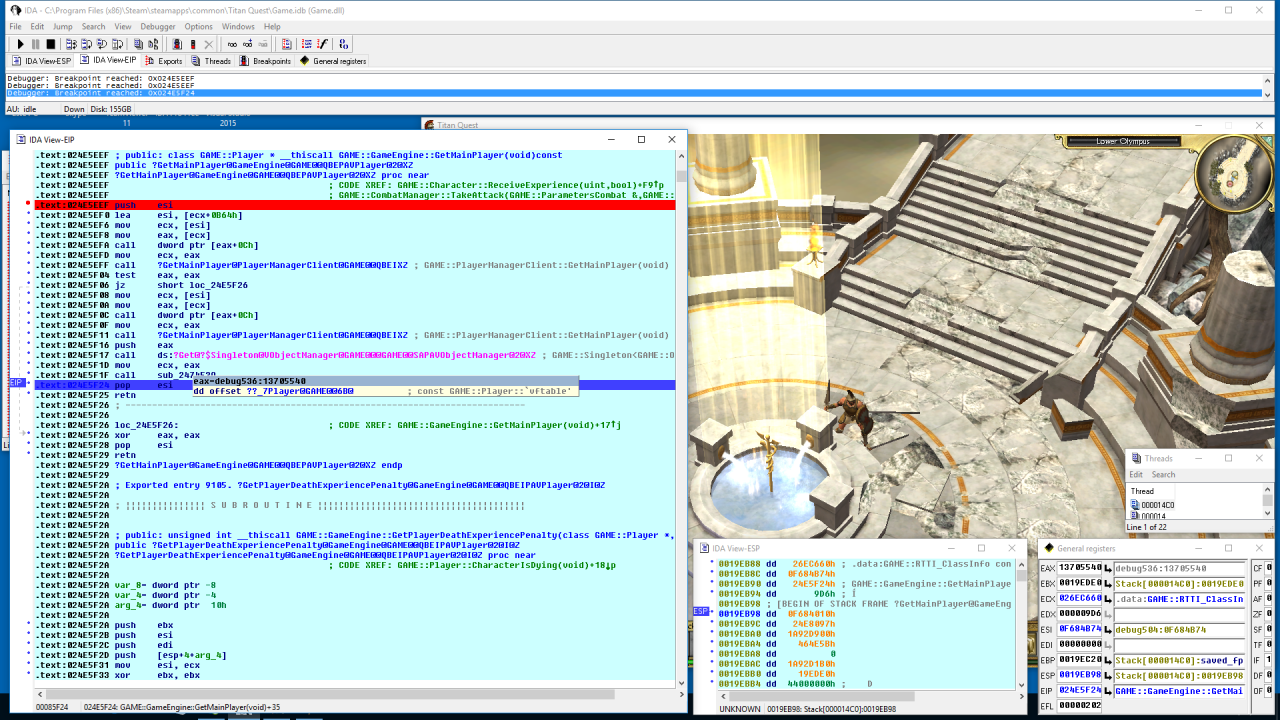Open the File menu
The image size is (1280, 720).
15,26
